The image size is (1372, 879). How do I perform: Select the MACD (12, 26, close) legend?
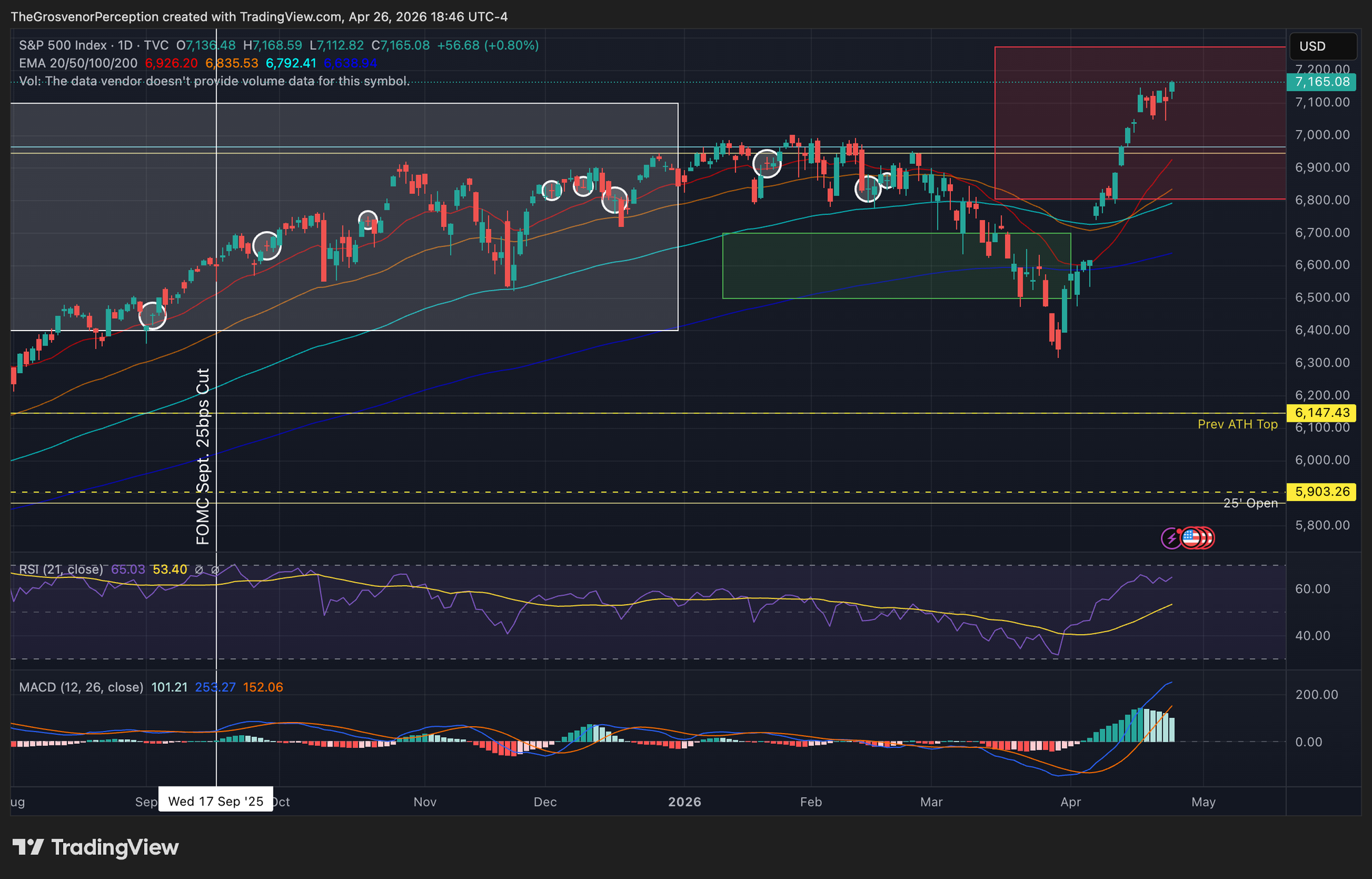[81, 687]
